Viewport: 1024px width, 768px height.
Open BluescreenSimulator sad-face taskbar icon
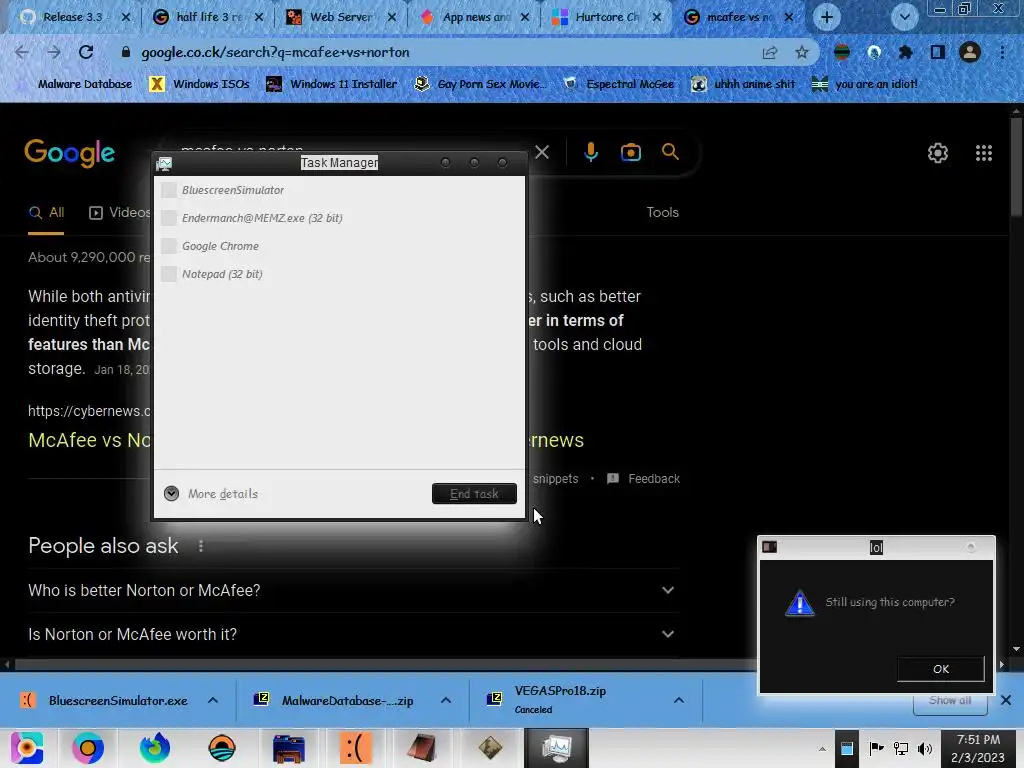pyautogui.click(x=356, y=748)
